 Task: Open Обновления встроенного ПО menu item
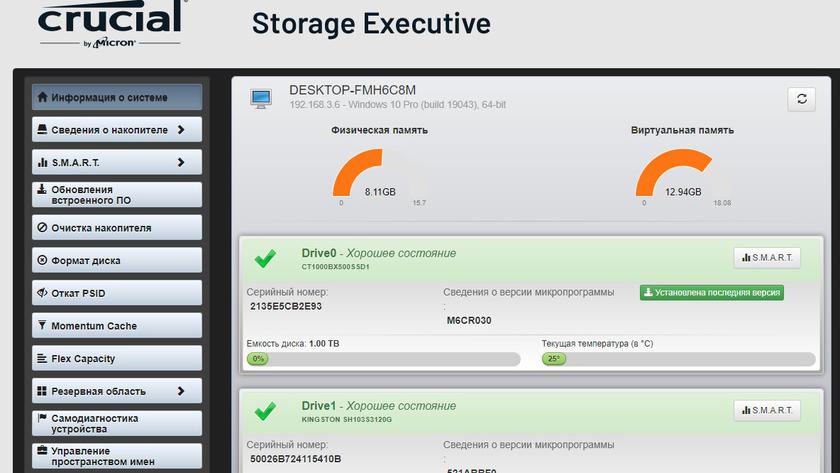point(117,194)
